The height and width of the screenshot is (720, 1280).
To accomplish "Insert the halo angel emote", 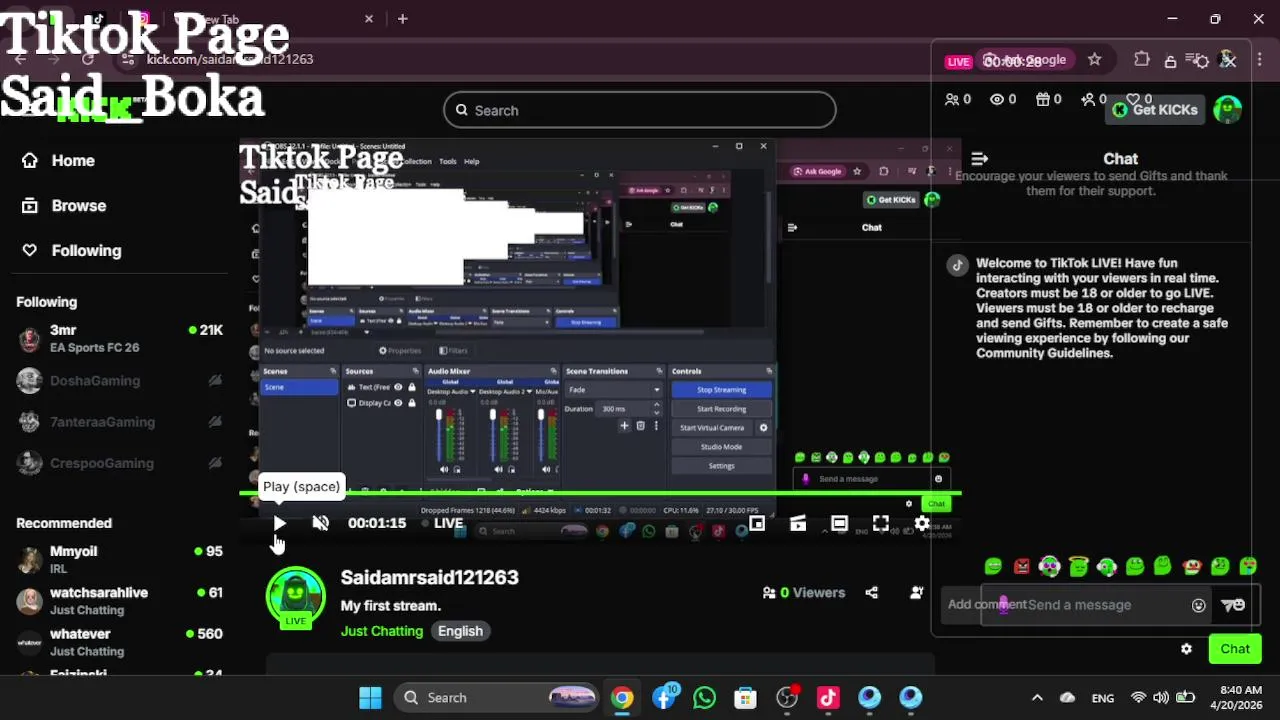I will tap(1078, 567).
